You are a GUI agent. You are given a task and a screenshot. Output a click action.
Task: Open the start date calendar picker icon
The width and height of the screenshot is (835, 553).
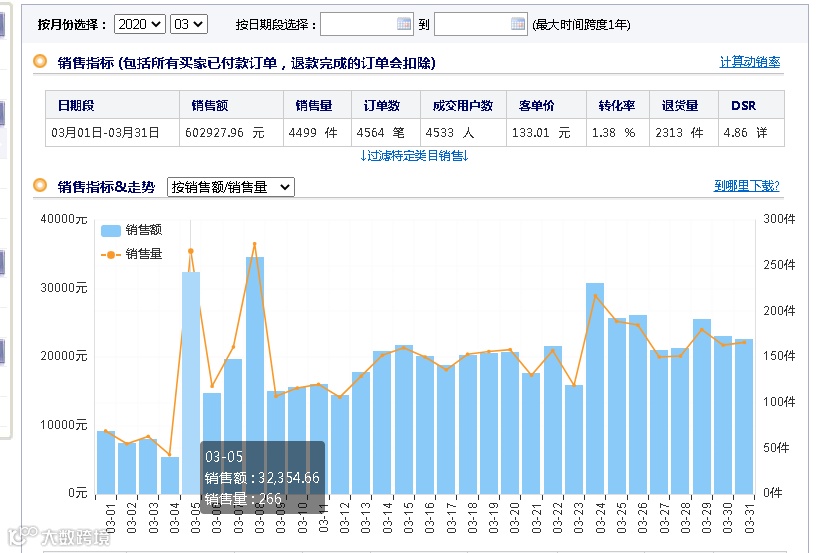click(x=404, y=24)
